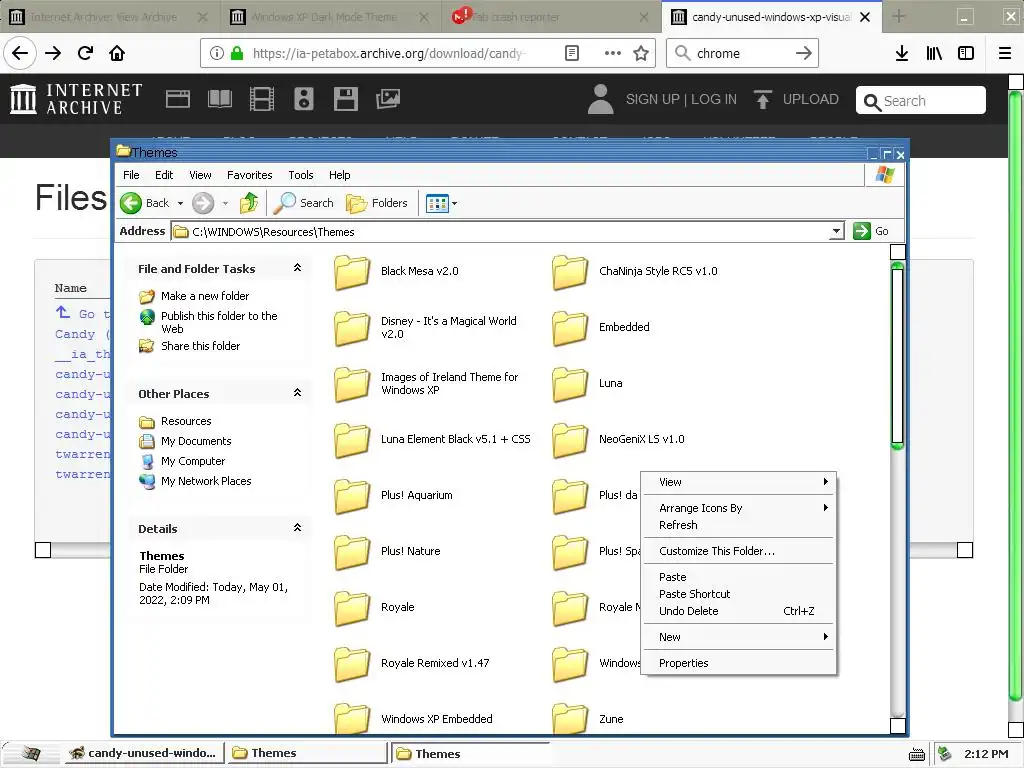
Task: Open Explorer File menu
Action: click(x=131, y=175)
